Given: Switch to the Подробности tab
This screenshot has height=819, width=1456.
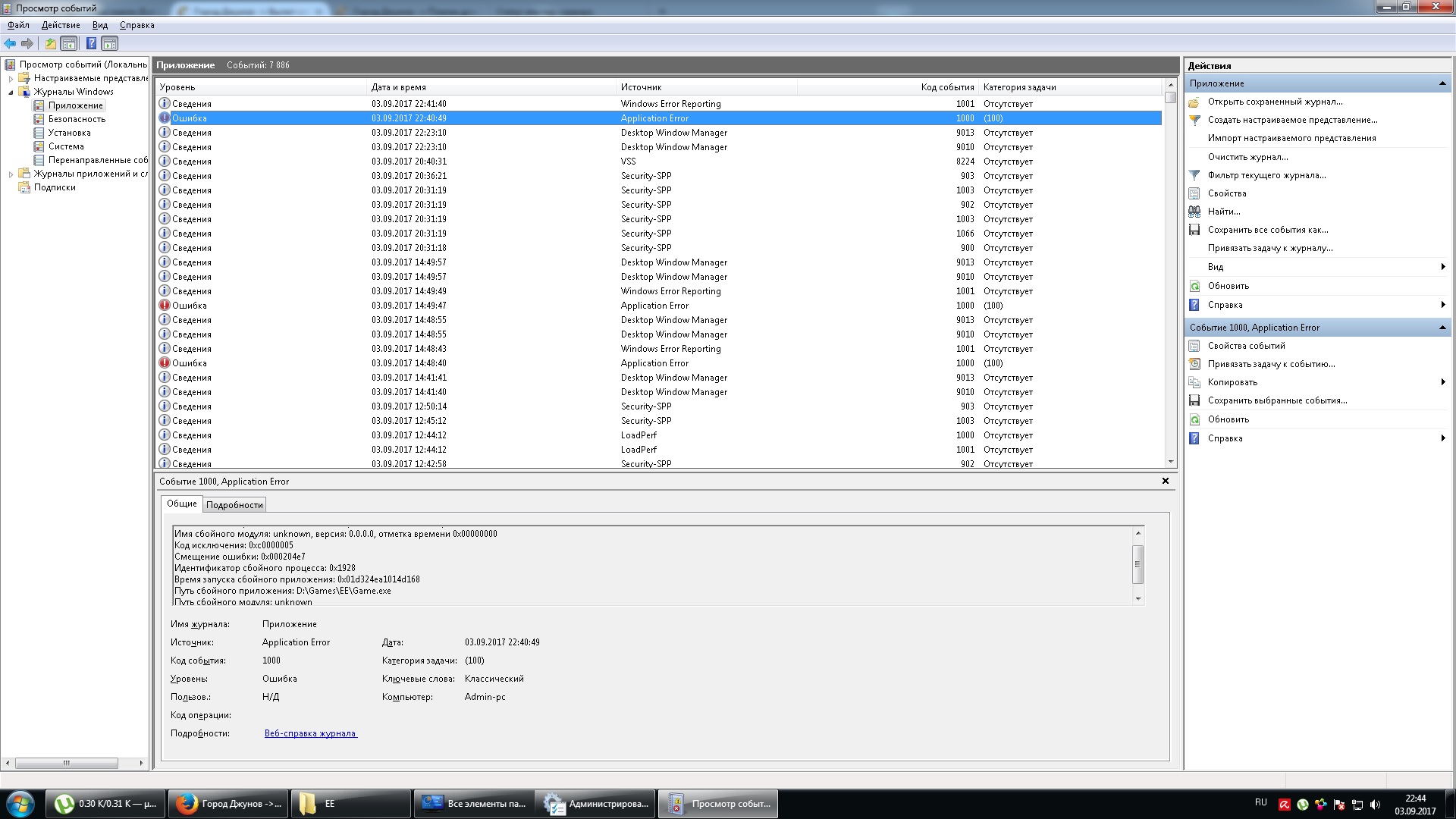Looking at the screenshot, I should point(234,505).
